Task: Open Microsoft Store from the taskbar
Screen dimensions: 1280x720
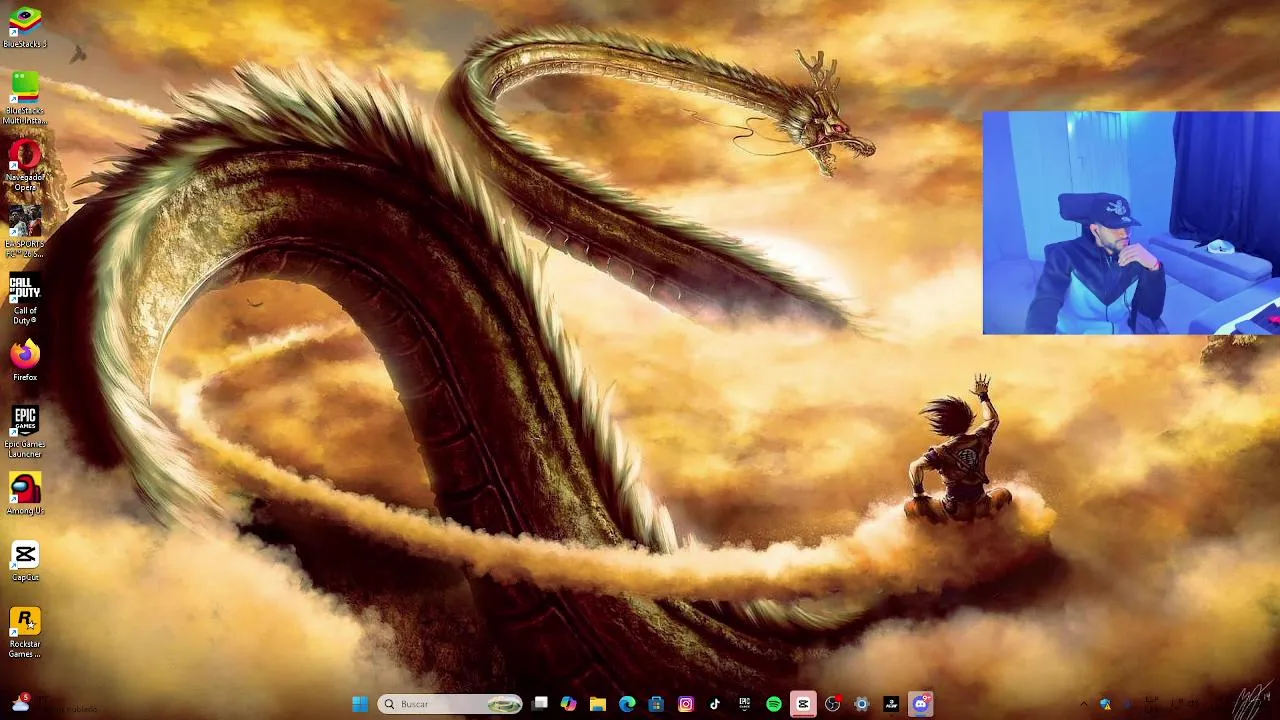Action: point(656,704)
